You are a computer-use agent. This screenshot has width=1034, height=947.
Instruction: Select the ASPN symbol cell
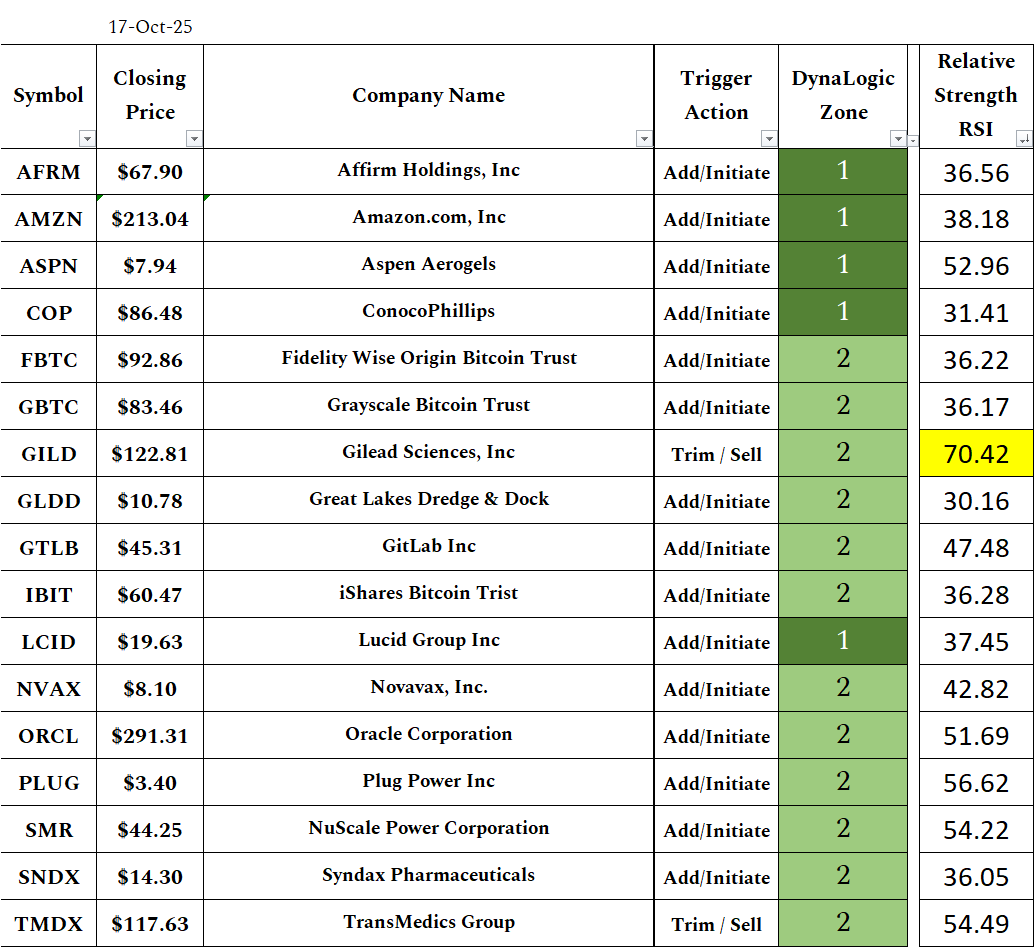(x=49, y=265)
